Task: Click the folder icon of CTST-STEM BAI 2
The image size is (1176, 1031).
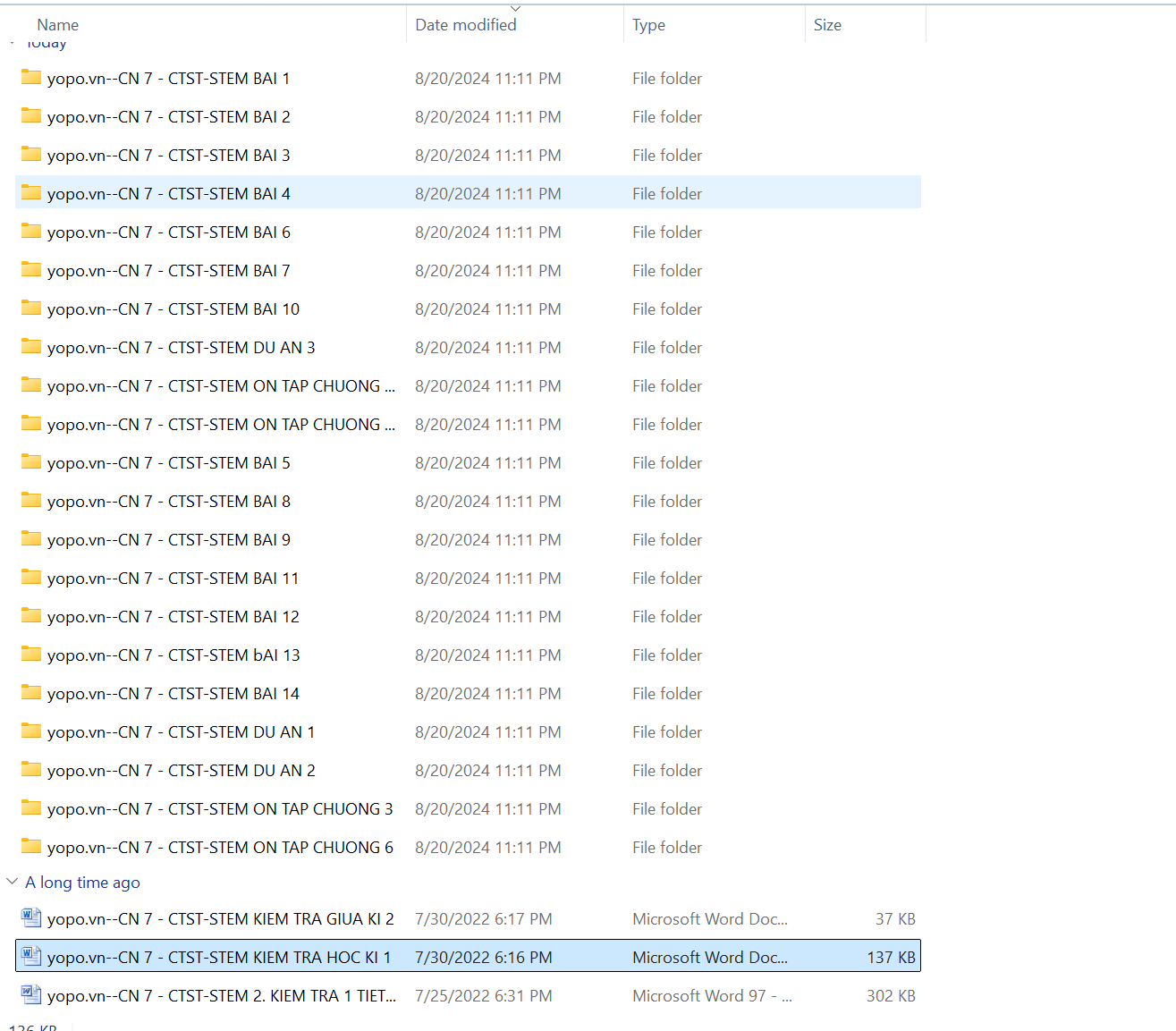Action: point(31,116)
